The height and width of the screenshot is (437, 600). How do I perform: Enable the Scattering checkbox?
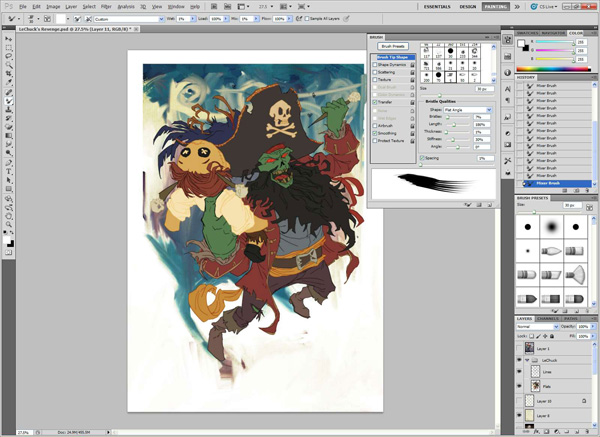click(x=375, y=72)
